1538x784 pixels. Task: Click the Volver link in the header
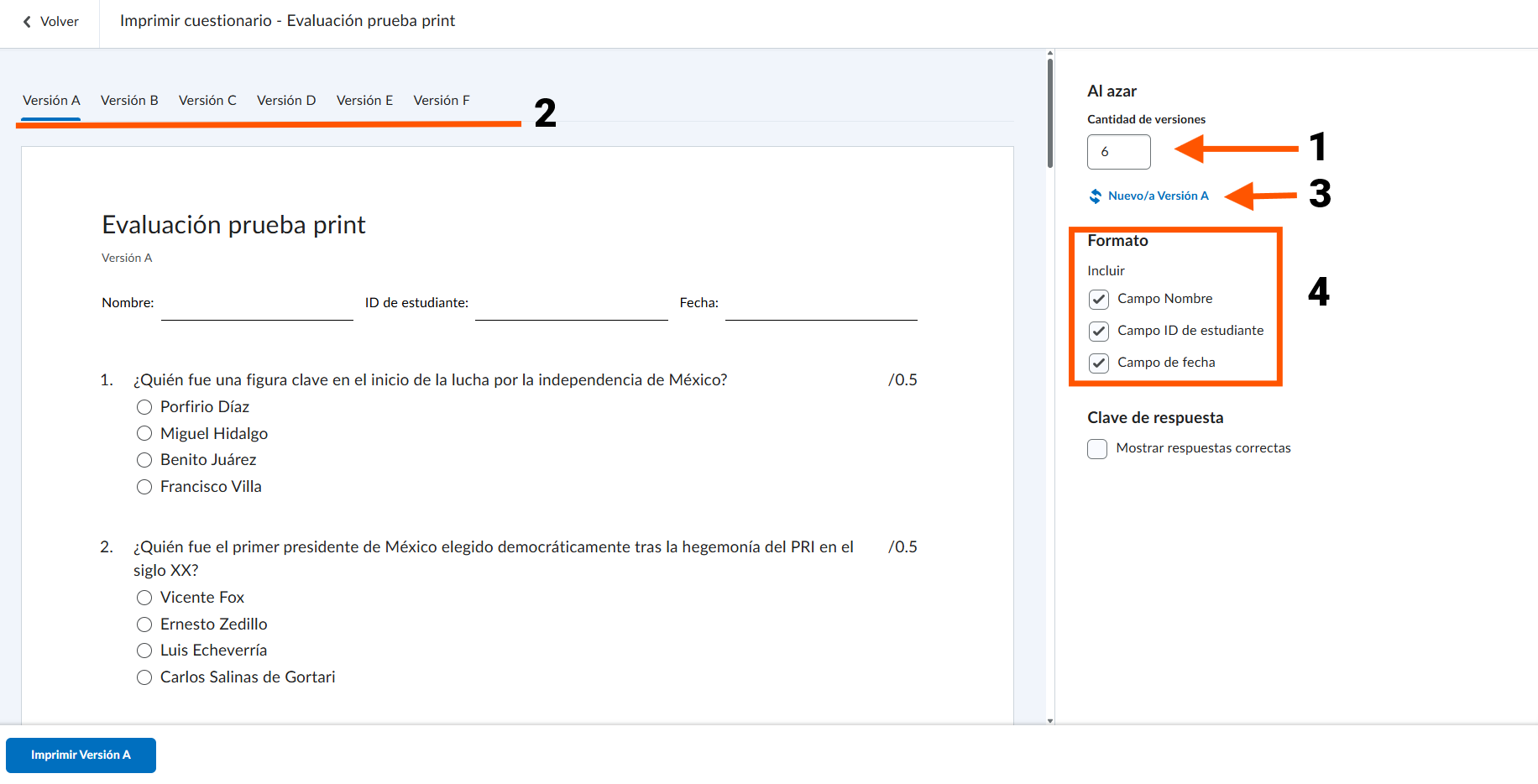(59, 22)
